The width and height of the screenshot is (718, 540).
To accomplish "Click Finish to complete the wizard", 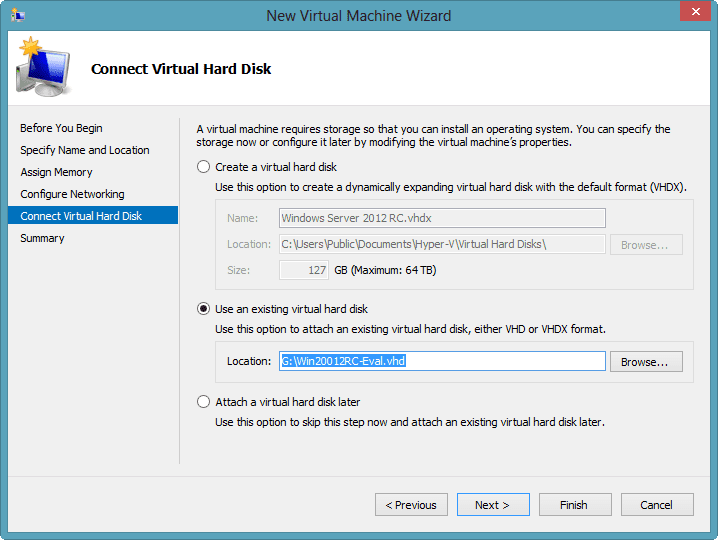I will (575, 505).
